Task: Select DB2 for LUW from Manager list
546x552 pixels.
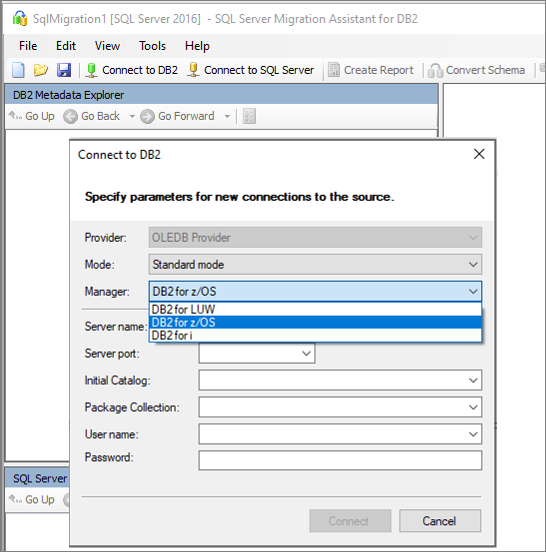Action: coord(315,309)
